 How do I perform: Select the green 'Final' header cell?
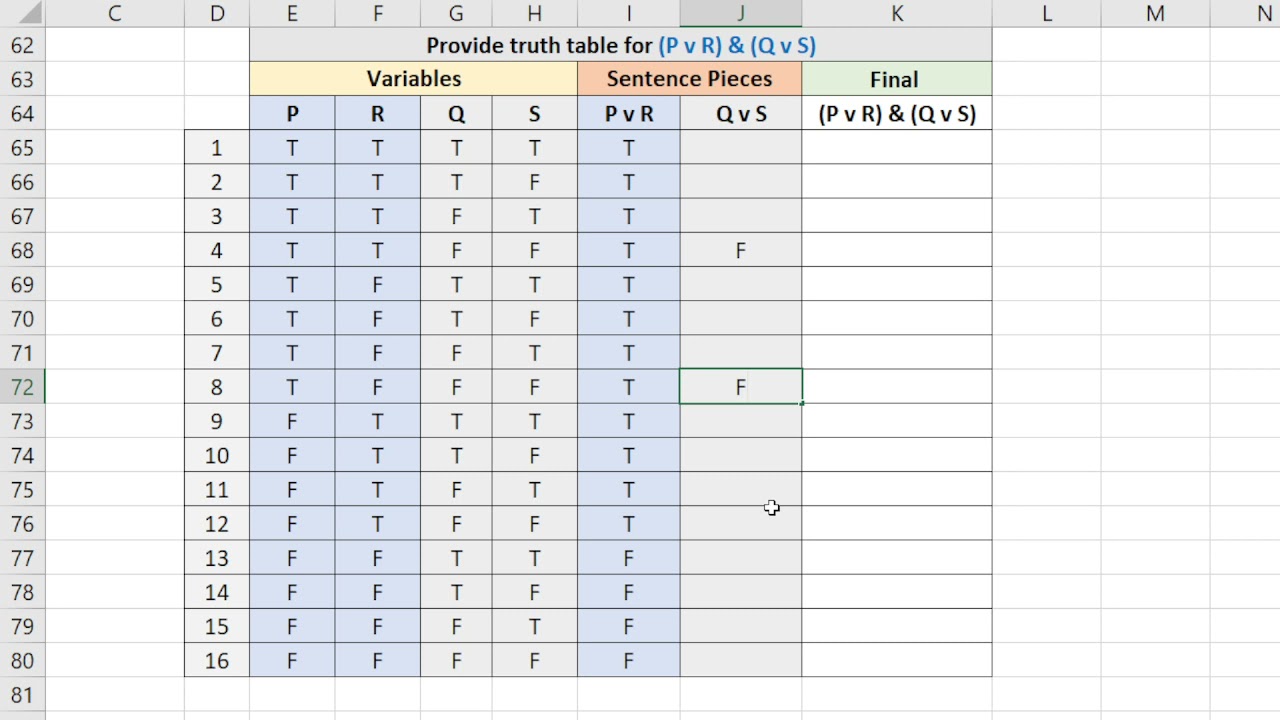895,80
